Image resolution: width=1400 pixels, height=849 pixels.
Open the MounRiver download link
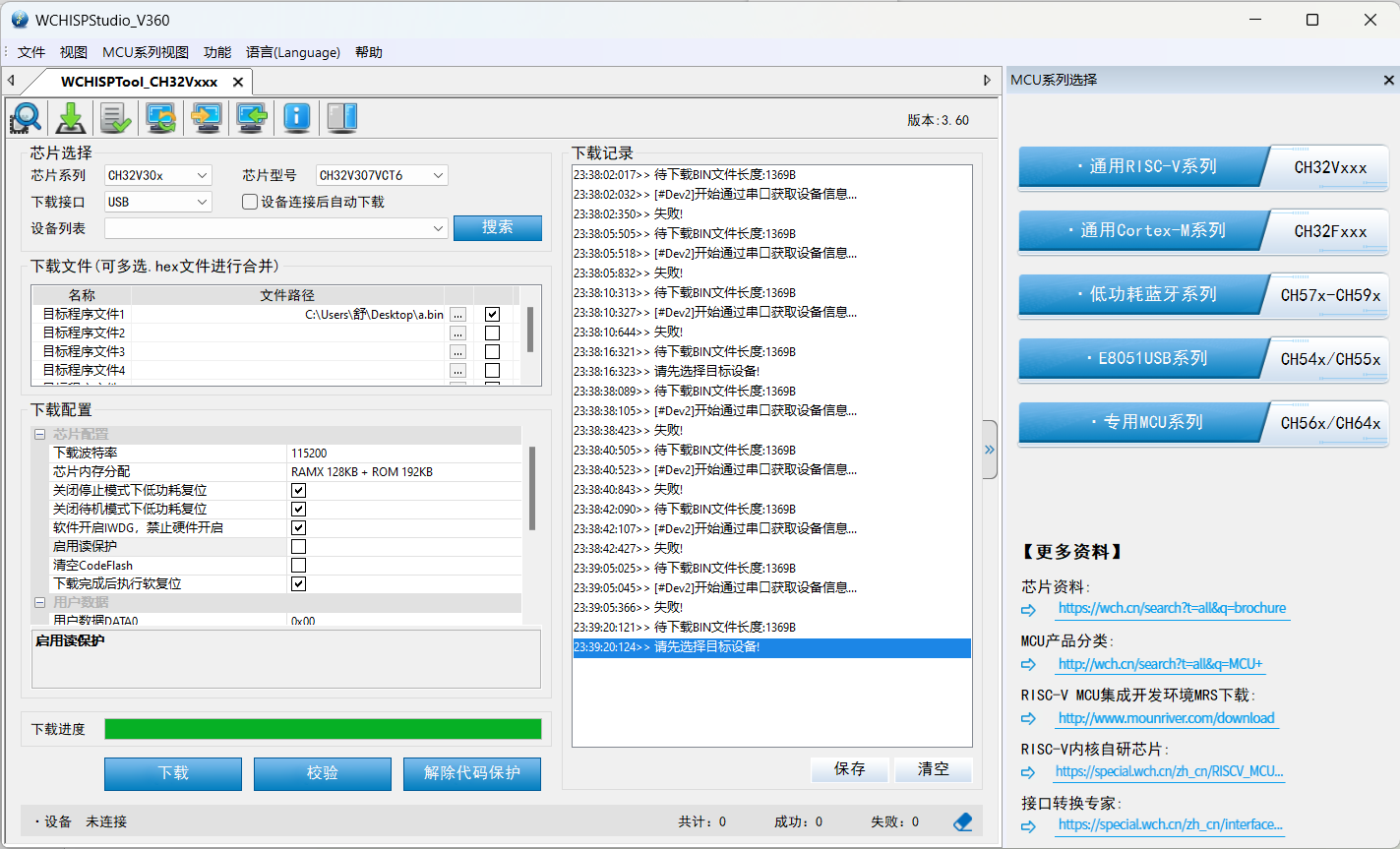tap(1165, 718)
